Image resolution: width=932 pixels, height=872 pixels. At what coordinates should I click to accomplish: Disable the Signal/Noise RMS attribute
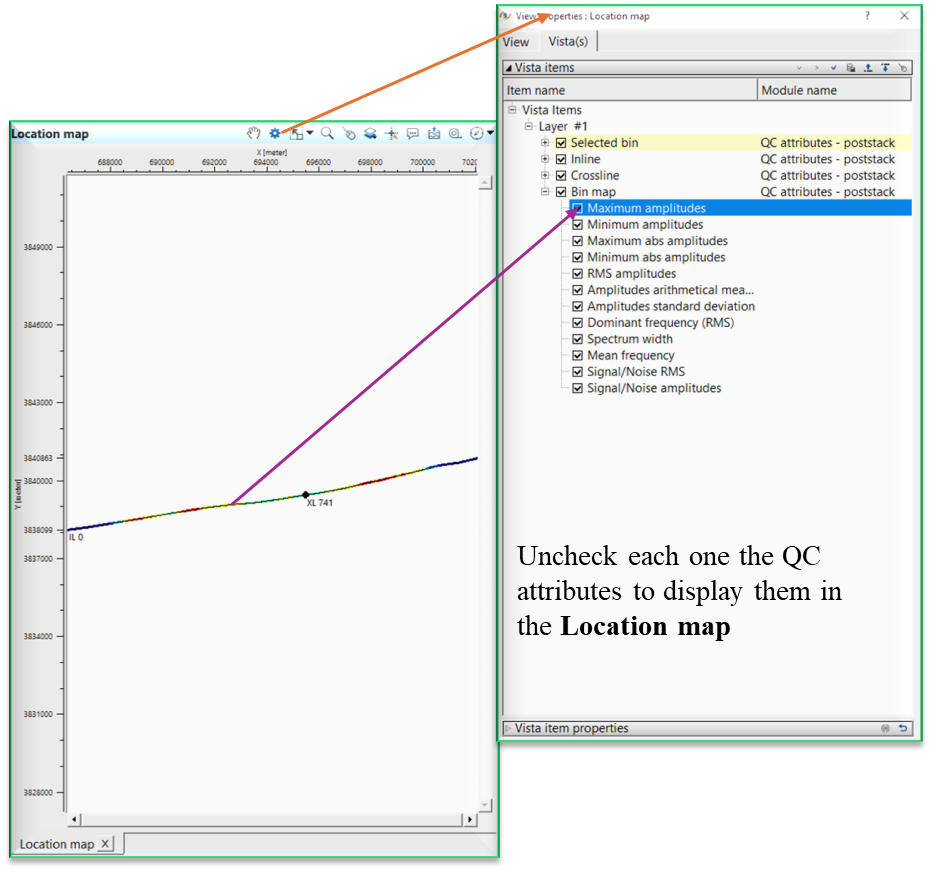tap(577, 371)
